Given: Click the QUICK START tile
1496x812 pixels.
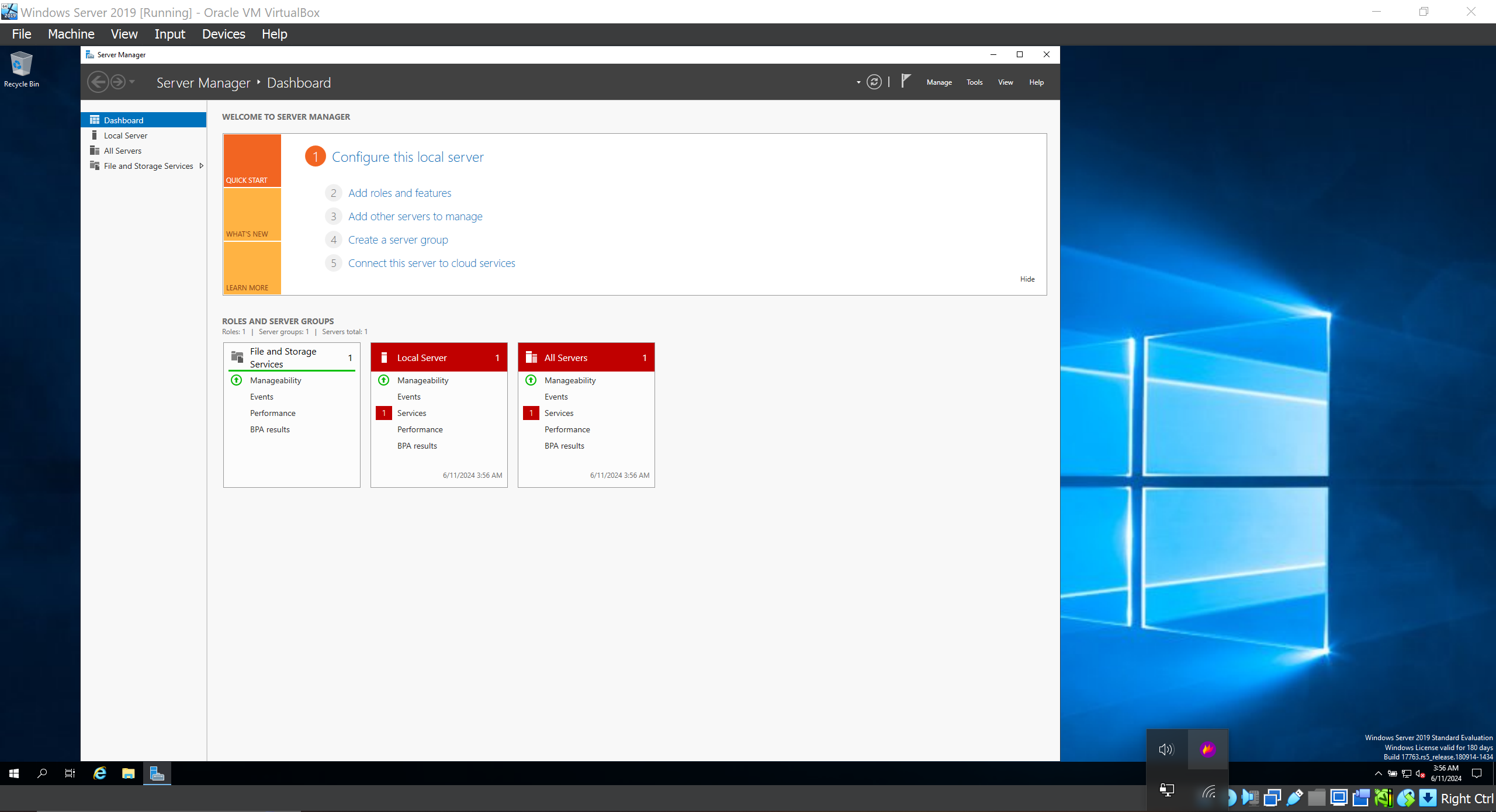Looking at the screenshot, I should (252, 161).
